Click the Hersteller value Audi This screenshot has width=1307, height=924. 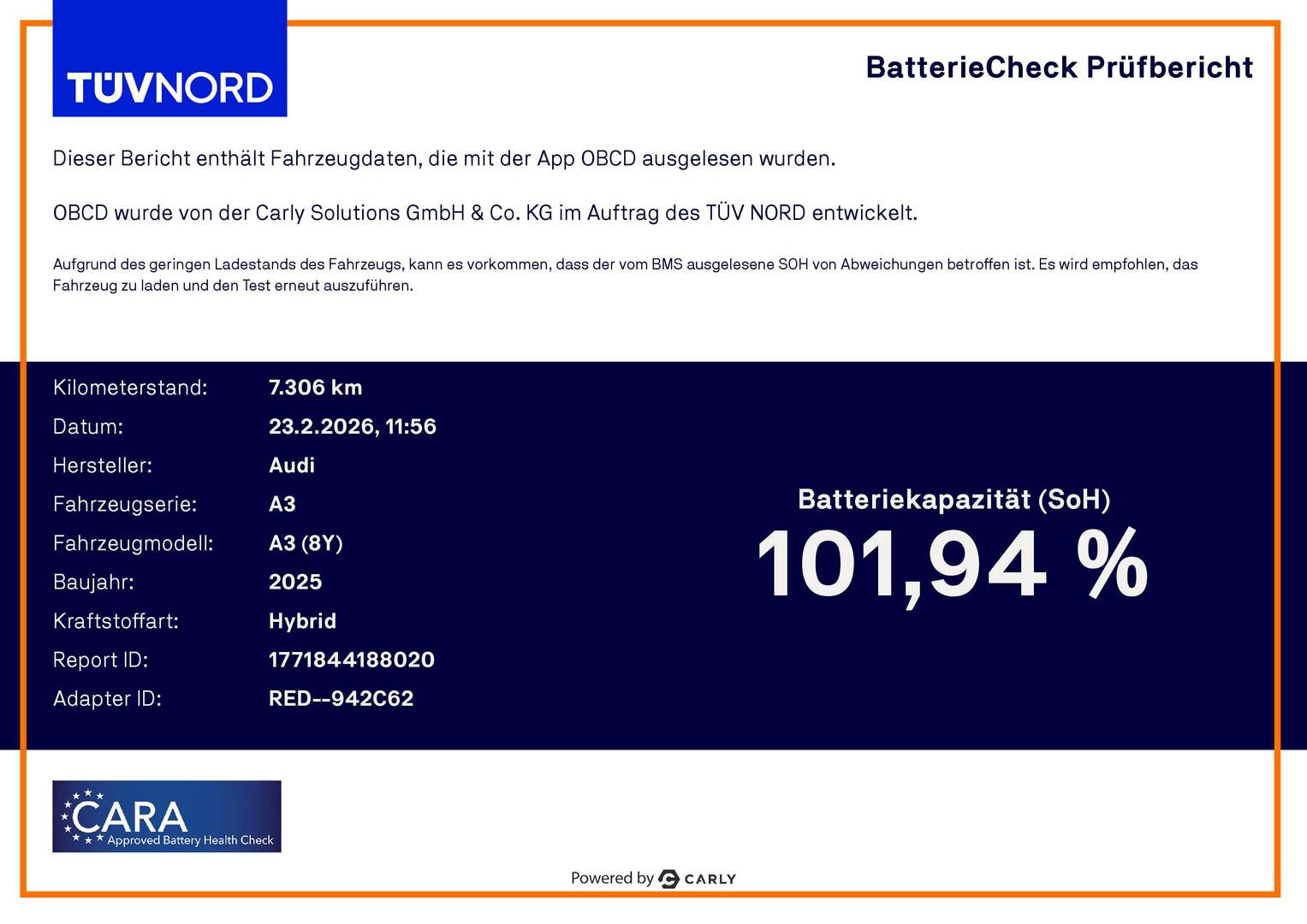pyautogui.click(x=291, y=465)
